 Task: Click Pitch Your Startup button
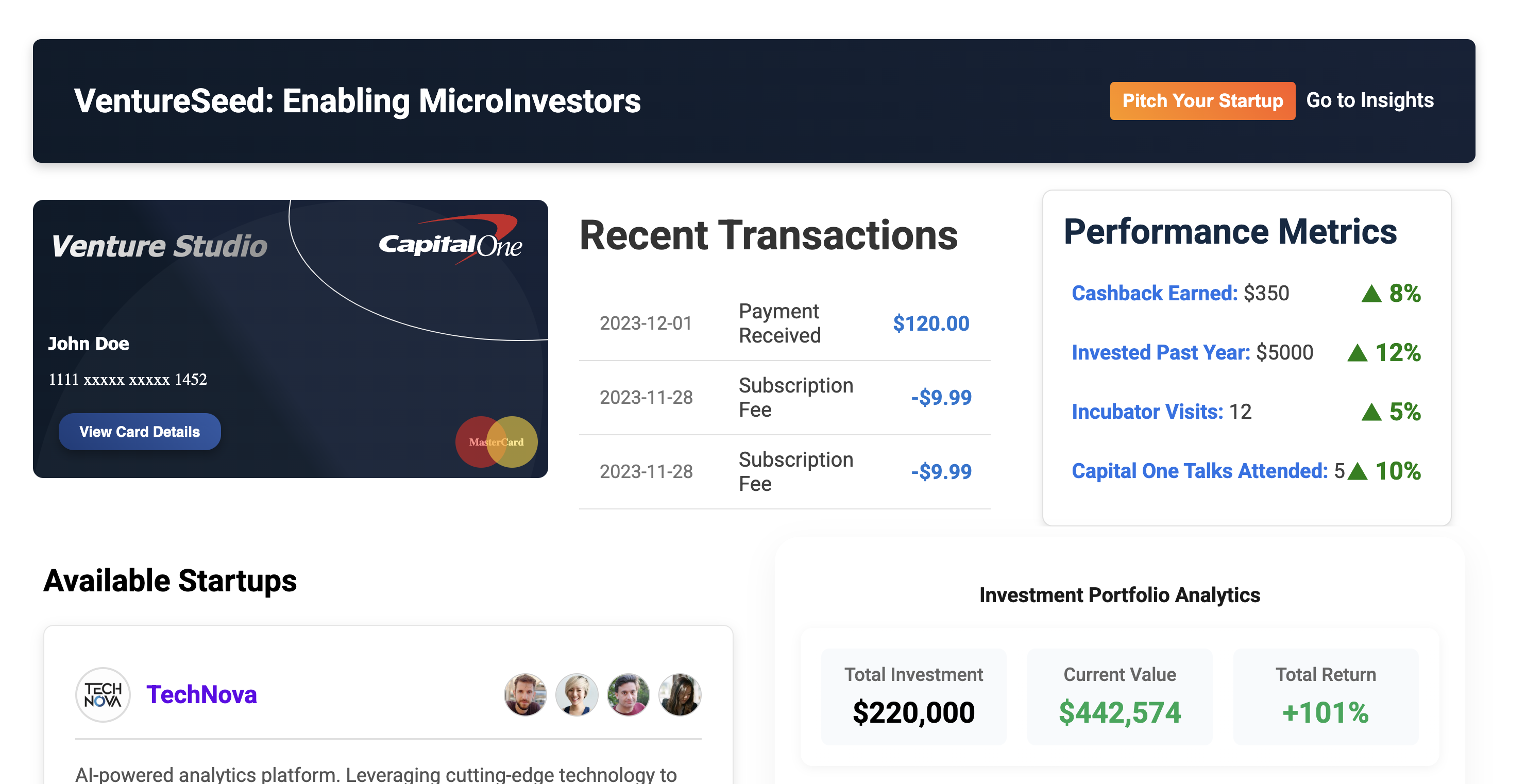click(1202, 100)
